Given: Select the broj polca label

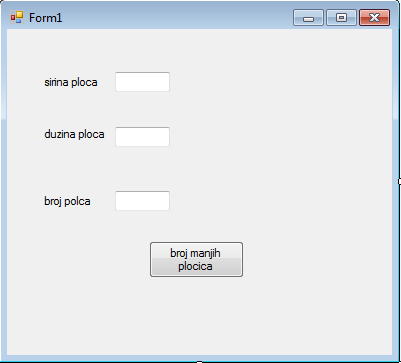Looking at the screenshot, I should pyautogui.click(x=67, y=201).
